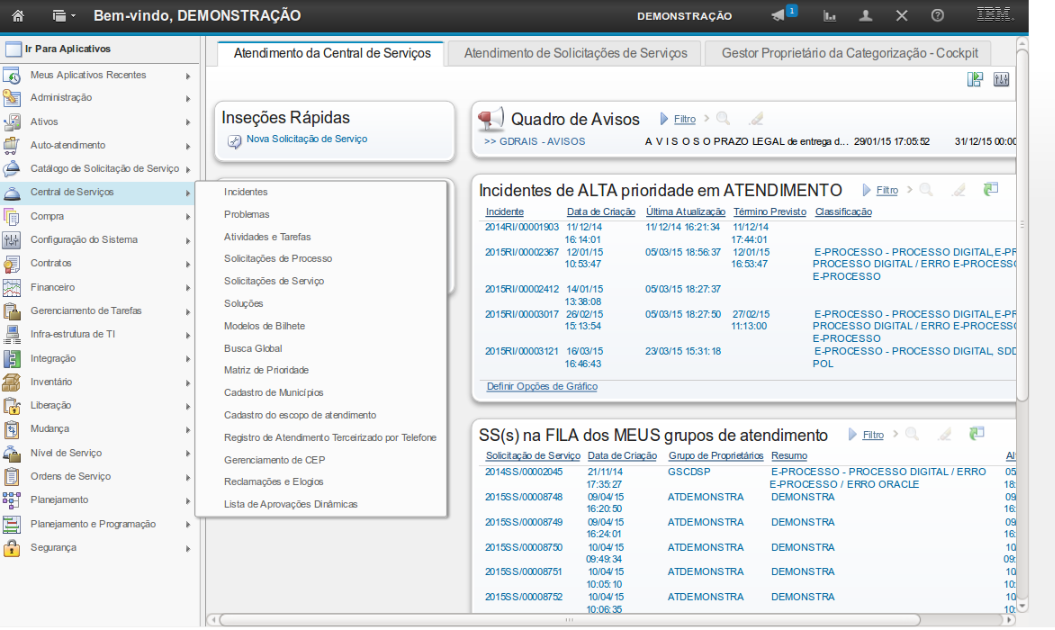Click the layout configuration icon below tabs

tap(975, 80)
